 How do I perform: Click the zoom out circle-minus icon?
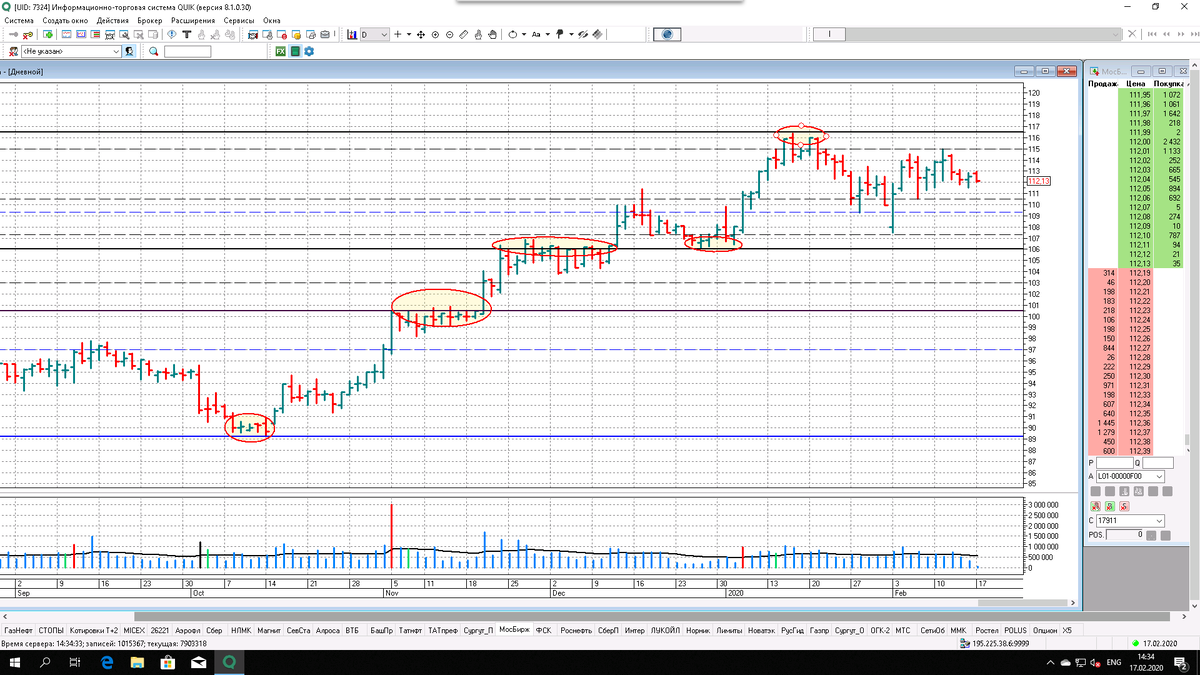coord(450,34)
